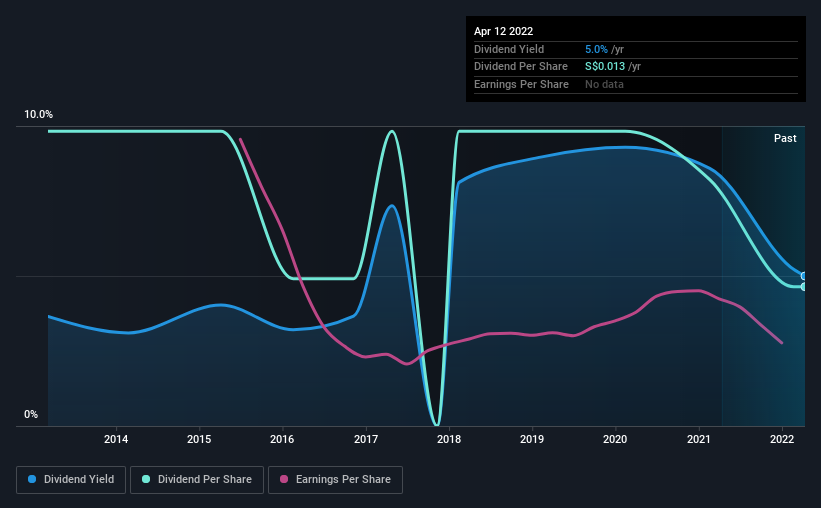Click the teal Dividend Per Share legend dot
This screenshot has height=508, width=821.
146,479
